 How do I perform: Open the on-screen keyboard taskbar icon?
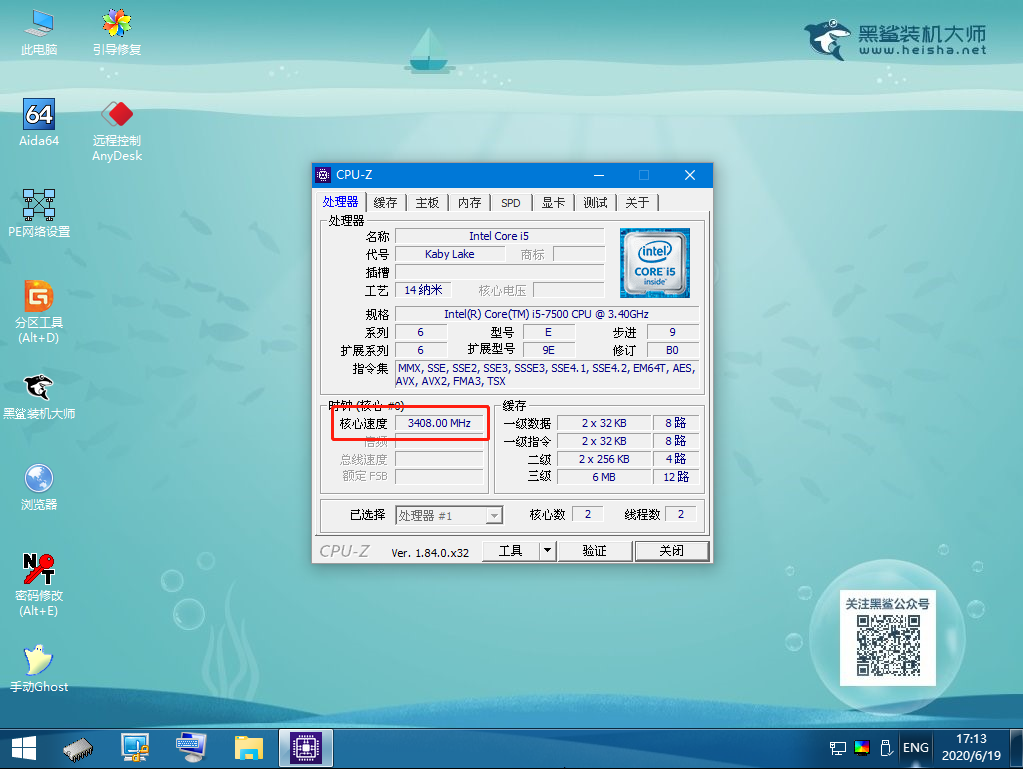click(191, 749)
